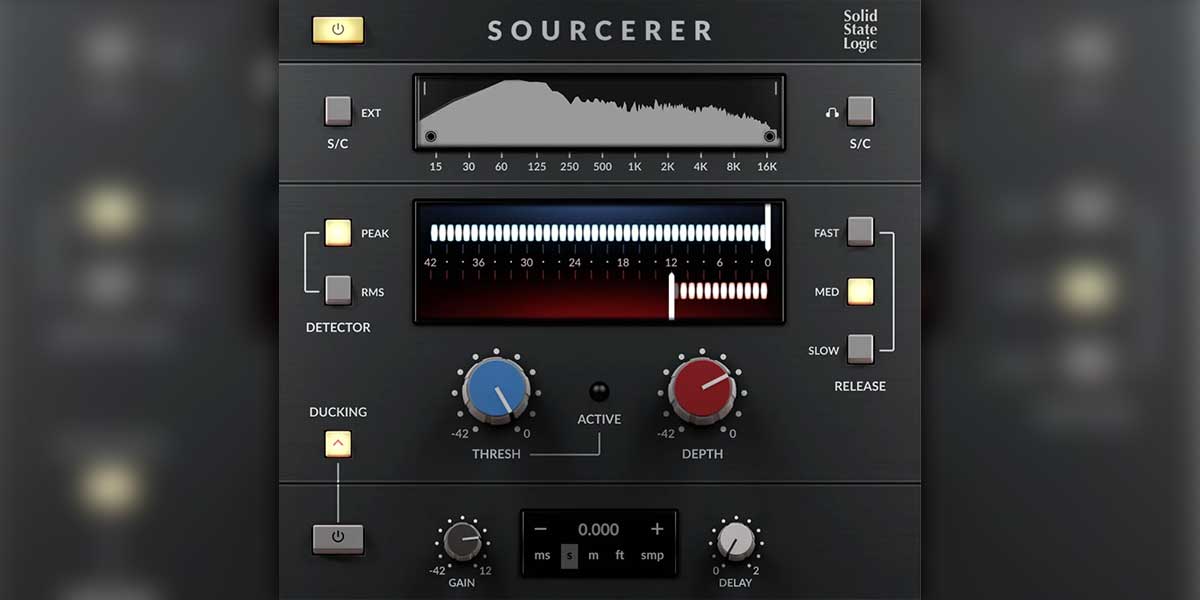Click the low-cut filter handle on spectrum

[430, 137]
